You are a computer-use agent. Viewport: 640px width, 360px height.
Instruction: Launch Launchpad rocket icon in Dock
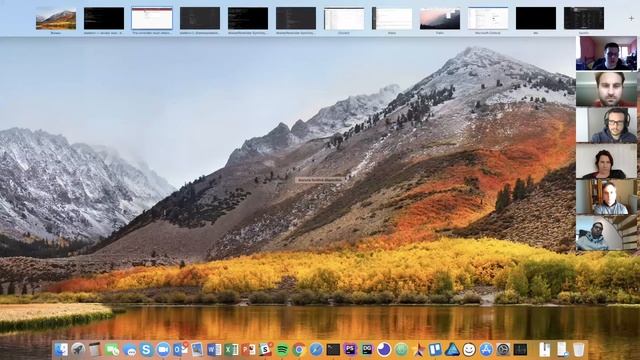pyautogui.click(x=78, y=350)
